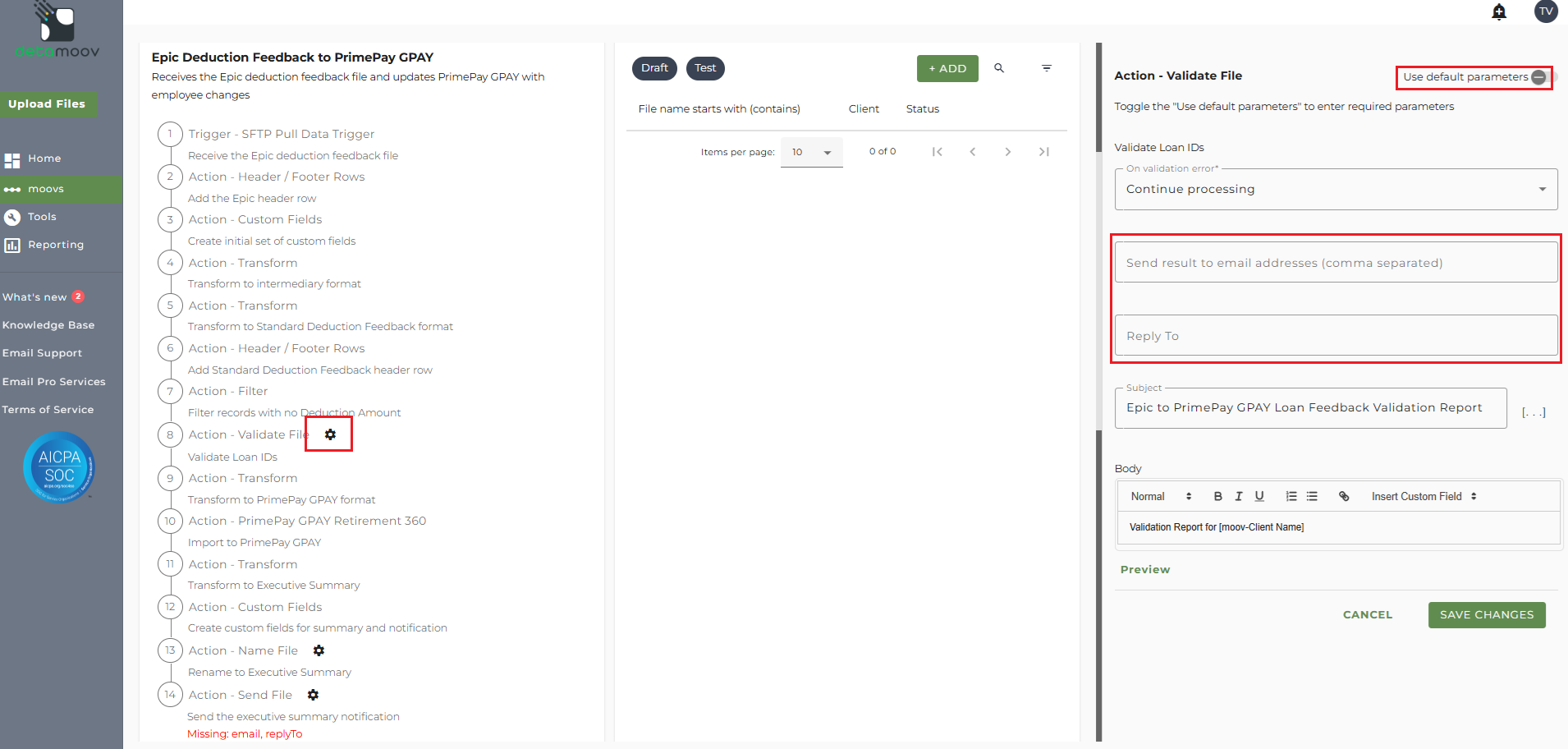The width and height of the screenshot is (1568, 749).
Task: Insert a numbered list in Body
Action: tap(1291, 496)
